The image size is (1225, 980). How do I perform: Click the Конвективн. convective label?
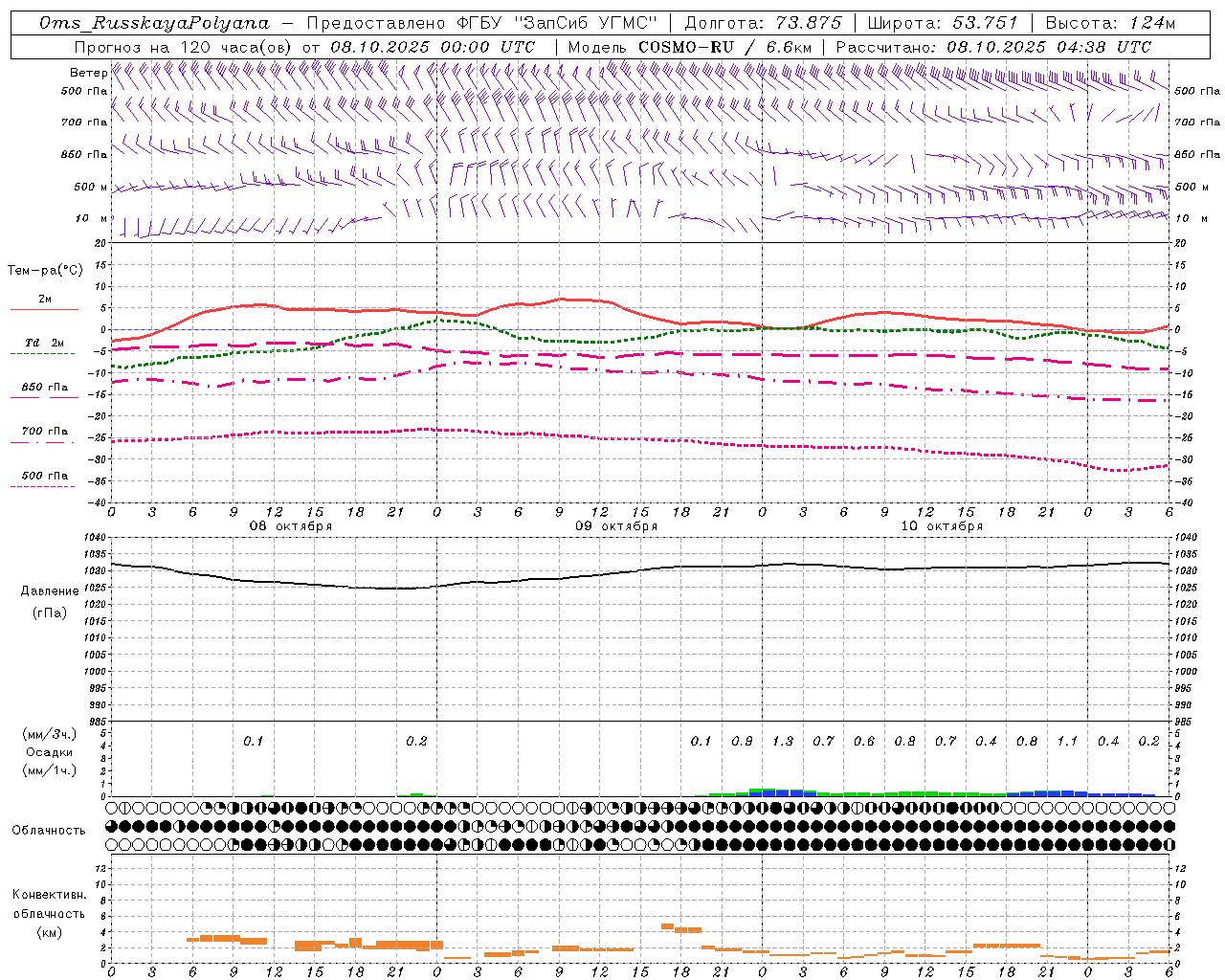pyautogui.click(x=50, y=895)
